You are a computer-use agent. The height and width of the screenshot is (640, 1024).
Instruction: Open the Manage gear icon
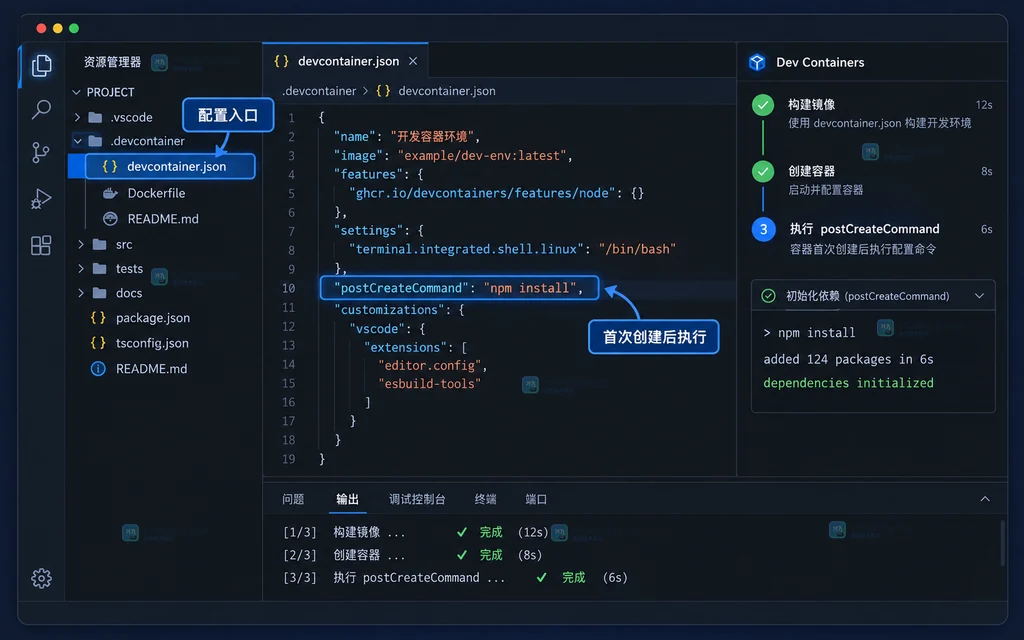(x=41, y=578)
